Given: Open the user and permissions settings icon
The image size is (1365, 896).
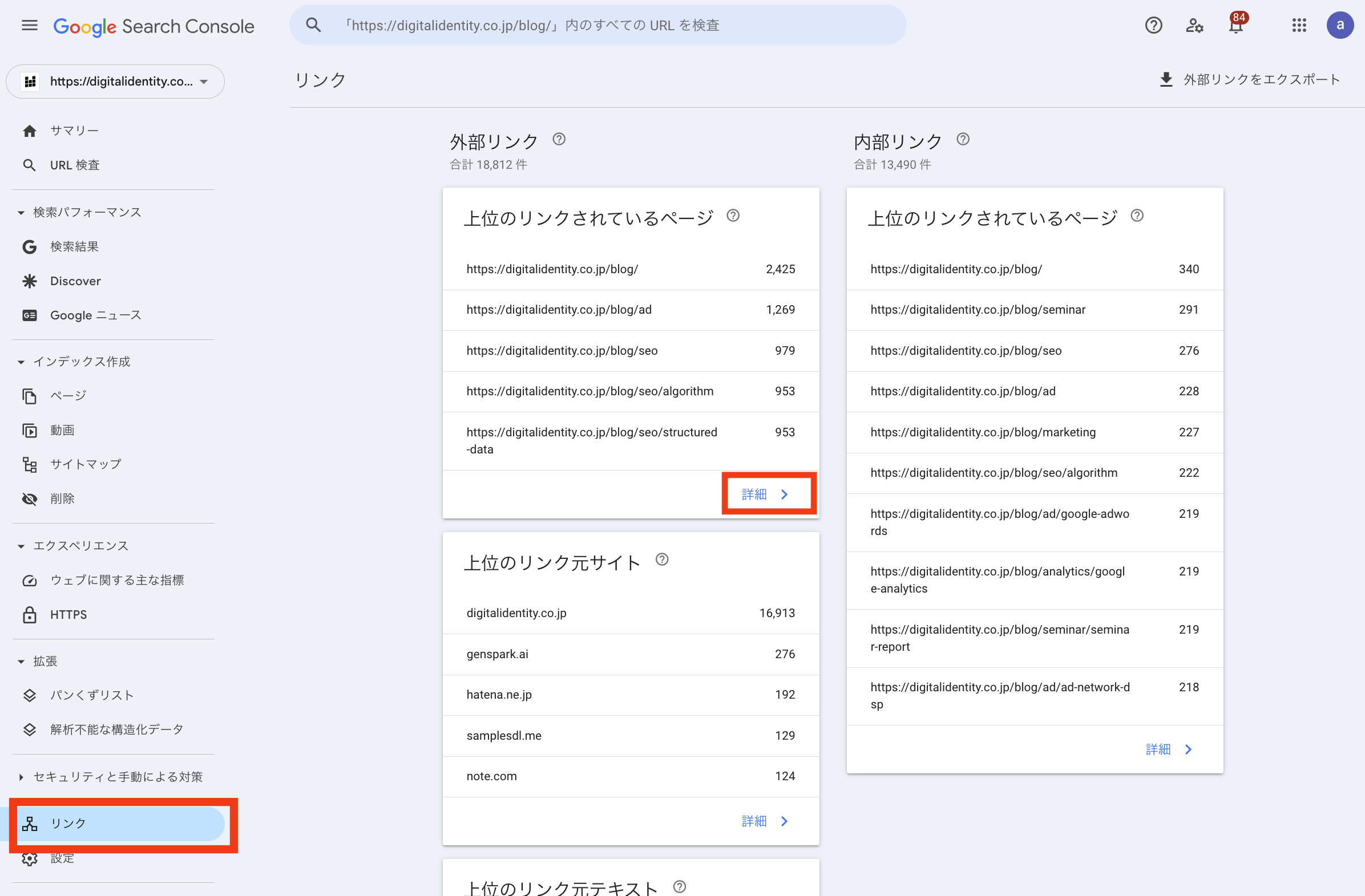Looking at the screenshot, I should click(1194, 25).
